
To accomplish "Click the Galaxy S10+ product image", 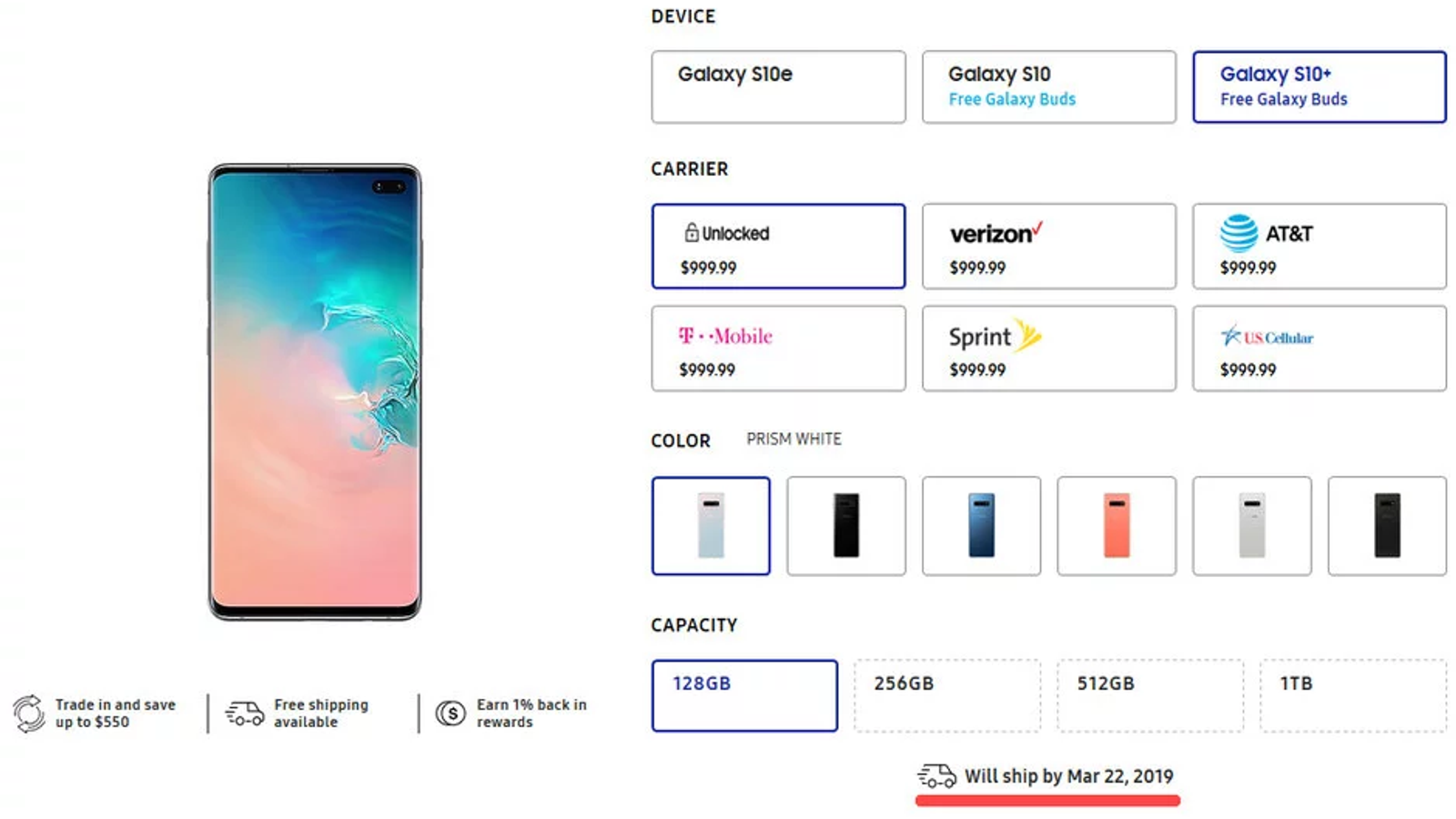I will coord(315,392).
